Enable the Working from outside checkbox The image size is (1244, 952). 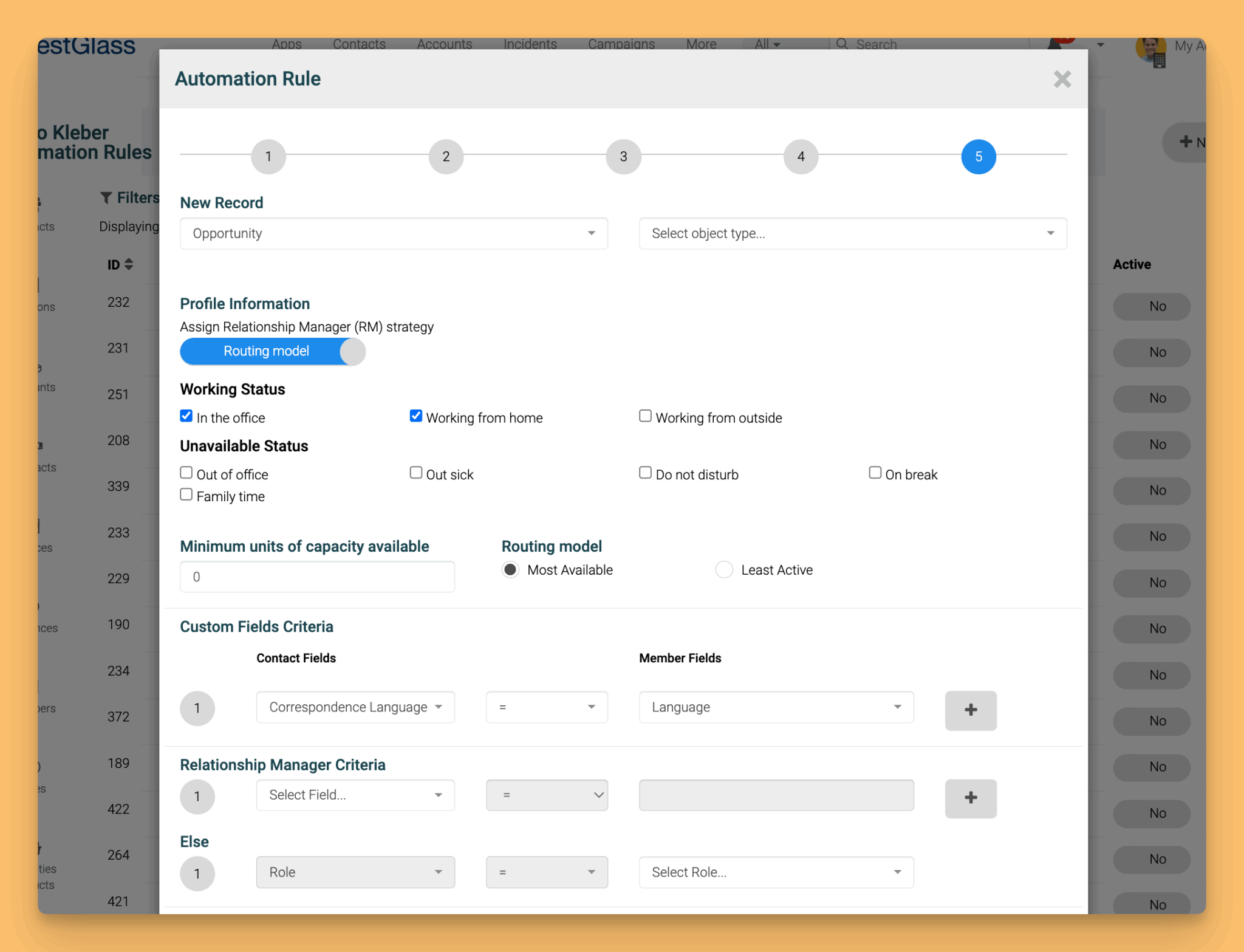pyautogui.click(x=645, y=416)
